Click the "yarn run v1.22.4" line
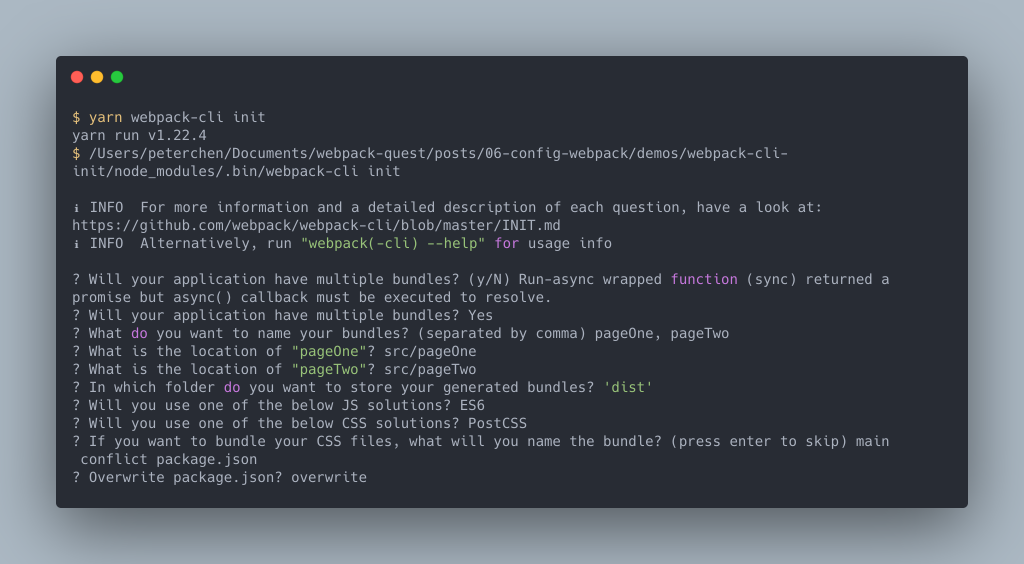 pyautogui.click(x=139, y=135)
